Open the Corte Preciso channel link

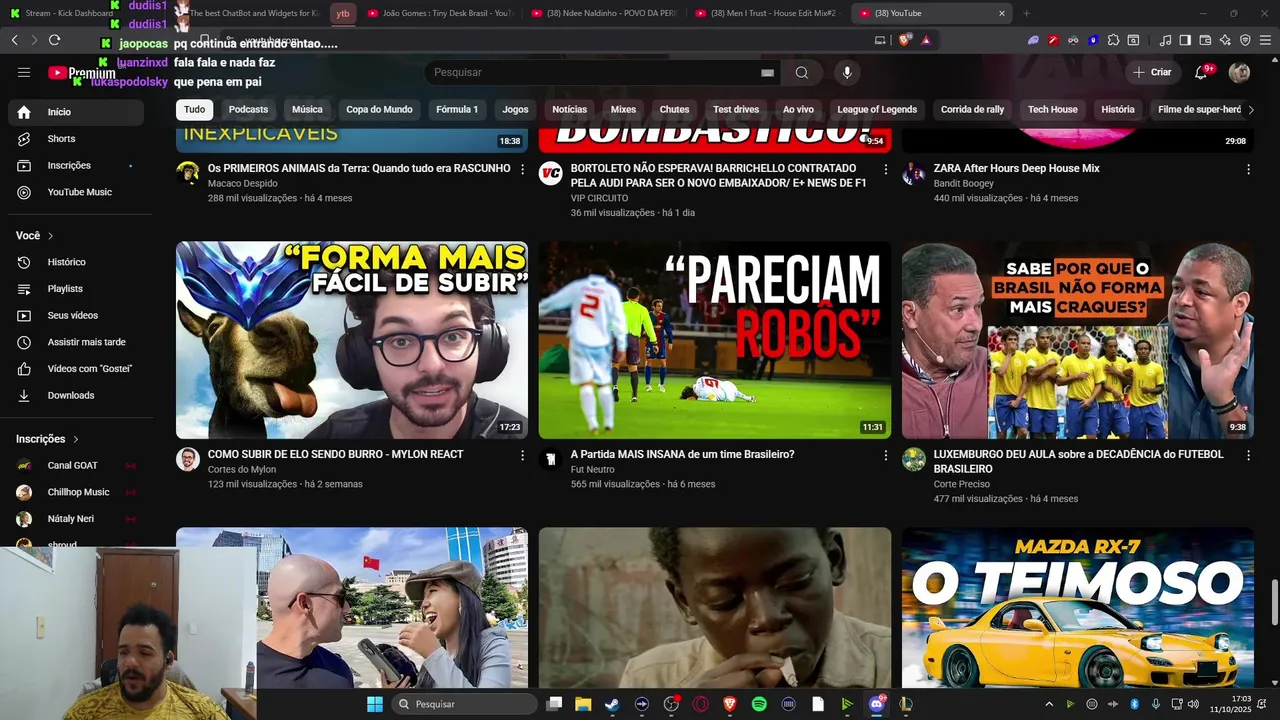coord(962,484)
